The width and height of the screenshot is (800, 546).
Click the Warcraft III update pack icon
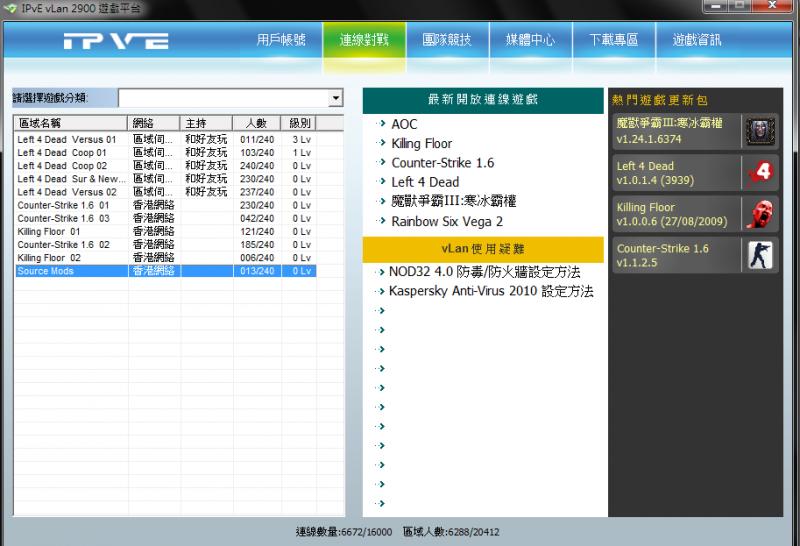(759, 131)
